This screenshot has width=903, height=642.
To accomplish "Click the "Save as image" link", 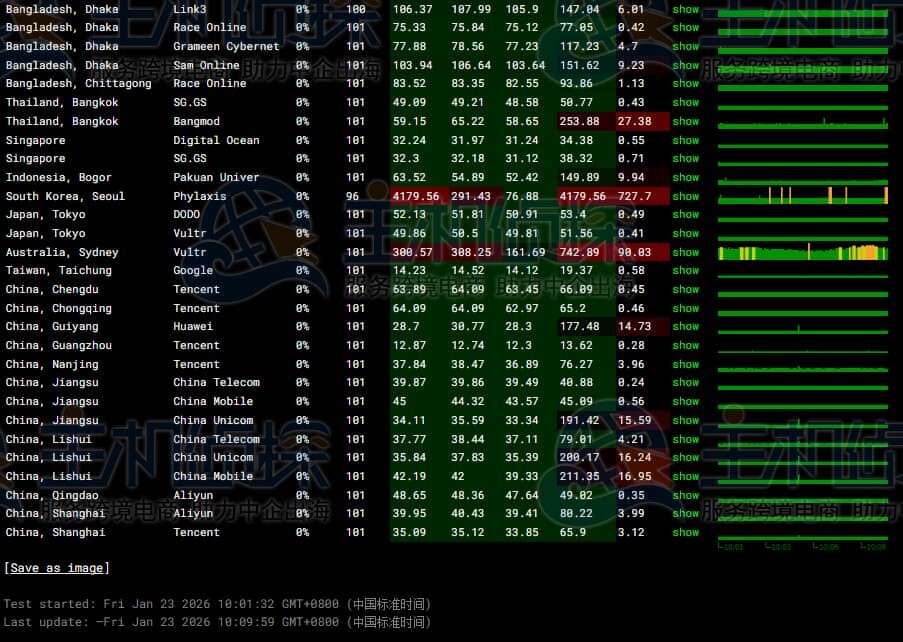I will point(57,568).
